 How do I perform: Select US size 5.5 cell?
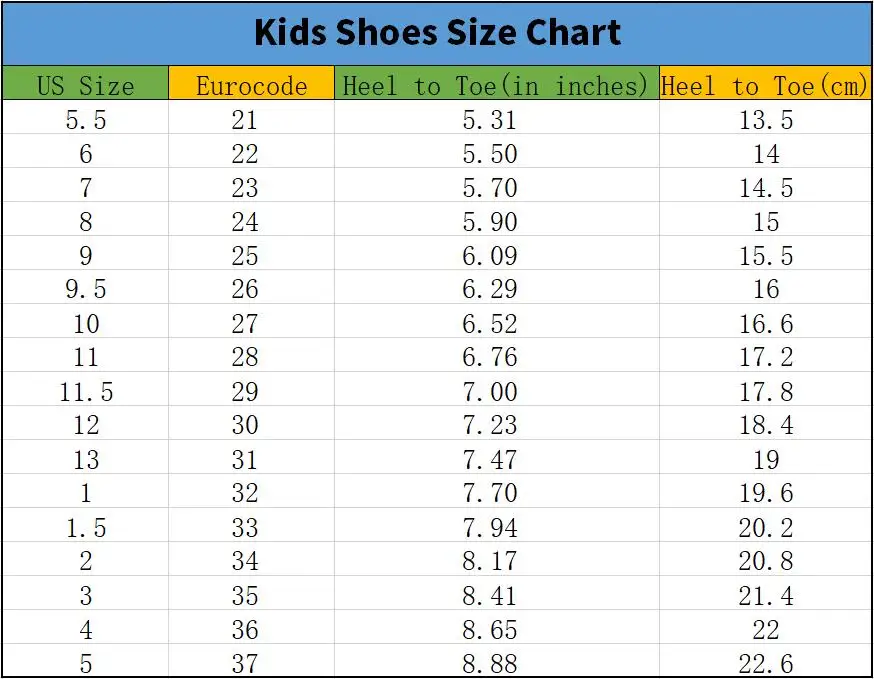pyautogui.click(x=85, y=120)
